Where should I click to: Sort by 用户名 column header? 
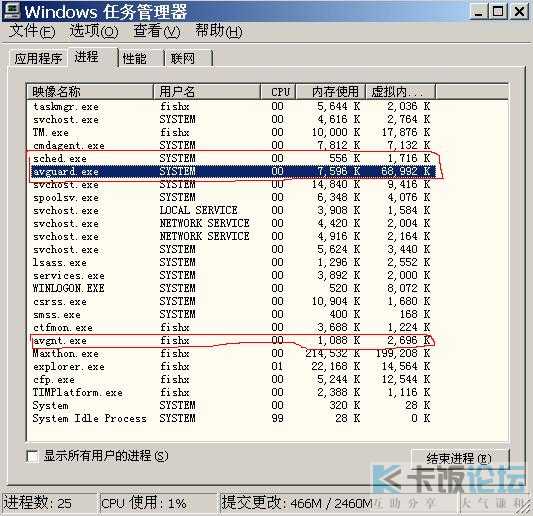coord(207,91)
